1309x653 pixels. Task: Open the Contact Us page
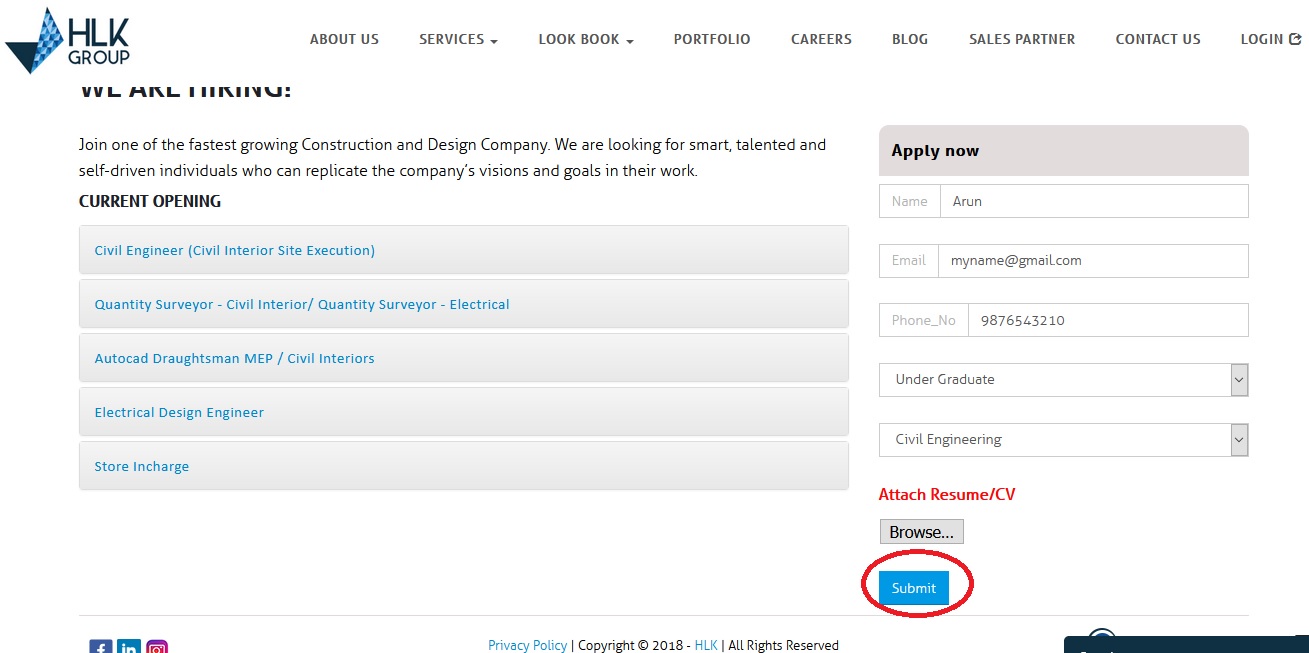pos(1157,39)
